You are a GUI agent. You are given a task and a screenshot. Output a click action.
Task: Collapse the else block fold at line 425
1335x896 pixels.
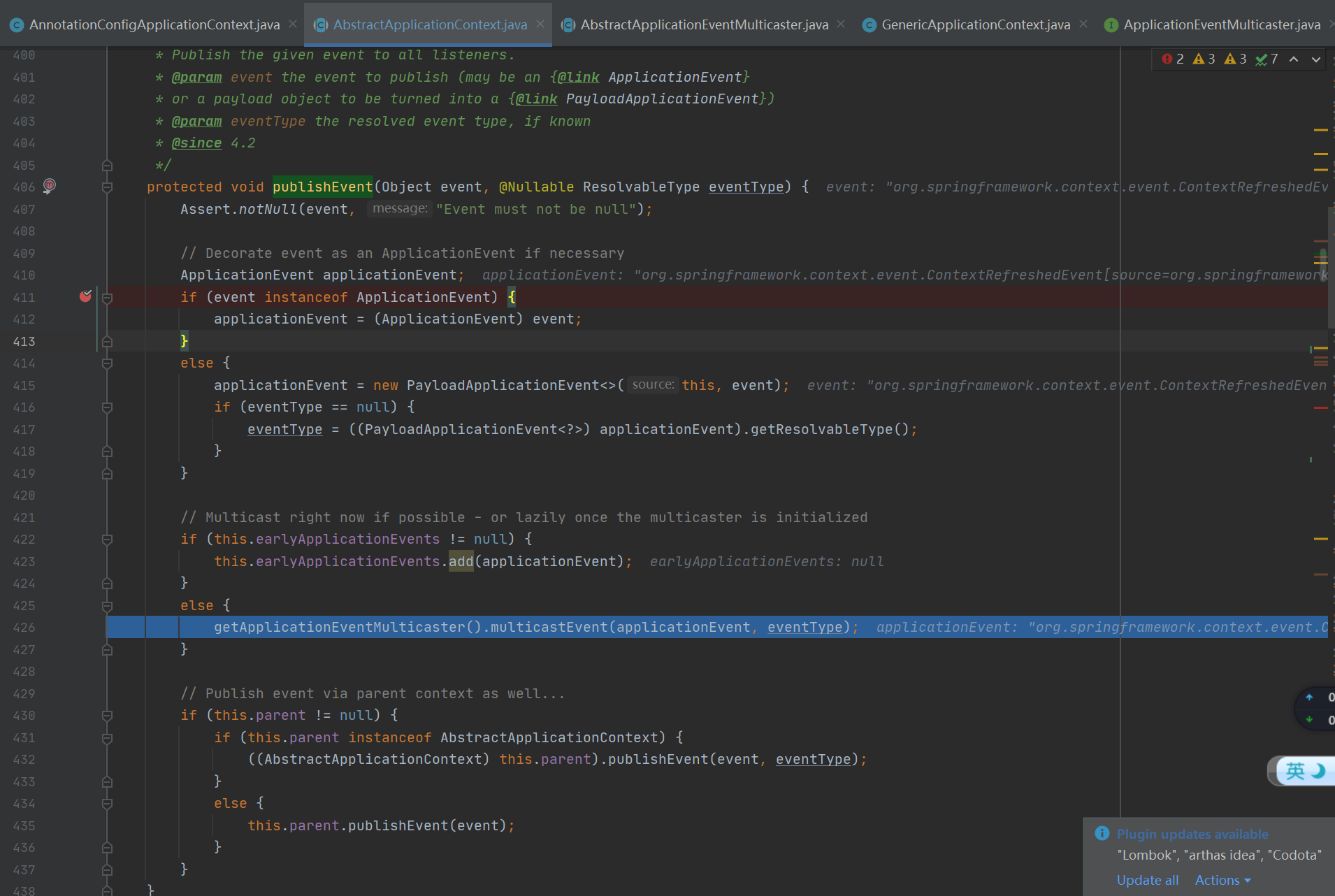(107, 606)
